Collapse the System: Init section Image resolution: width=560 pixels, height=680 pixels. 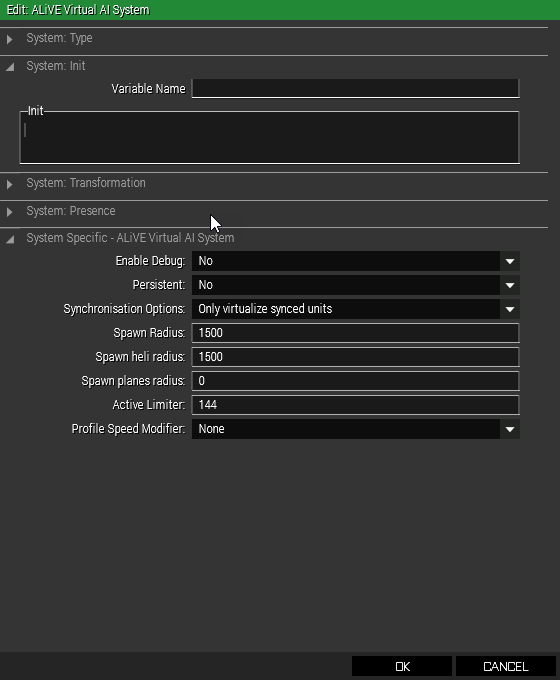point(10,67)
